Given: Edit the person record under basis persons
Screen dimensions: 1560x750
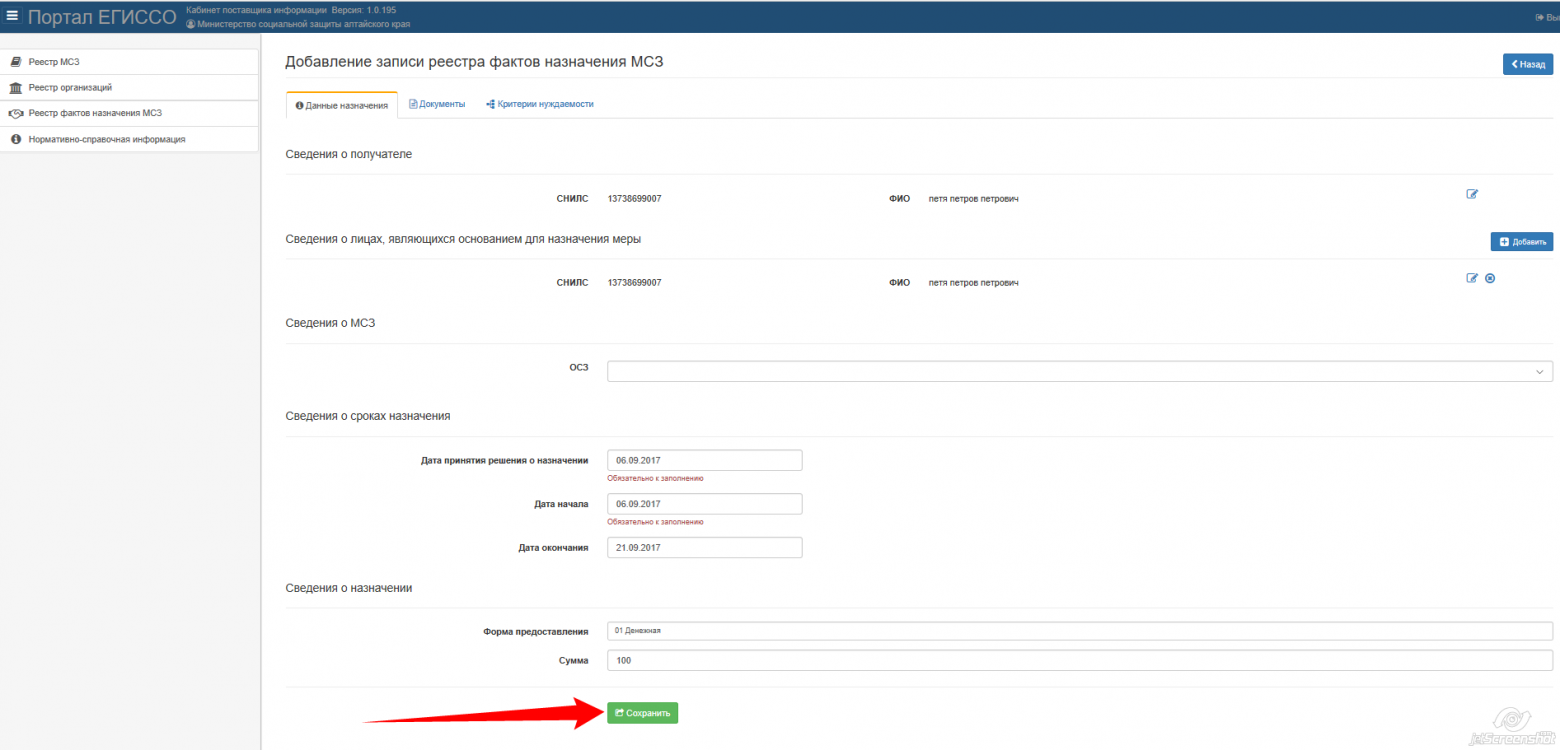Looking at the screenshot, I should click(1472, 278).
